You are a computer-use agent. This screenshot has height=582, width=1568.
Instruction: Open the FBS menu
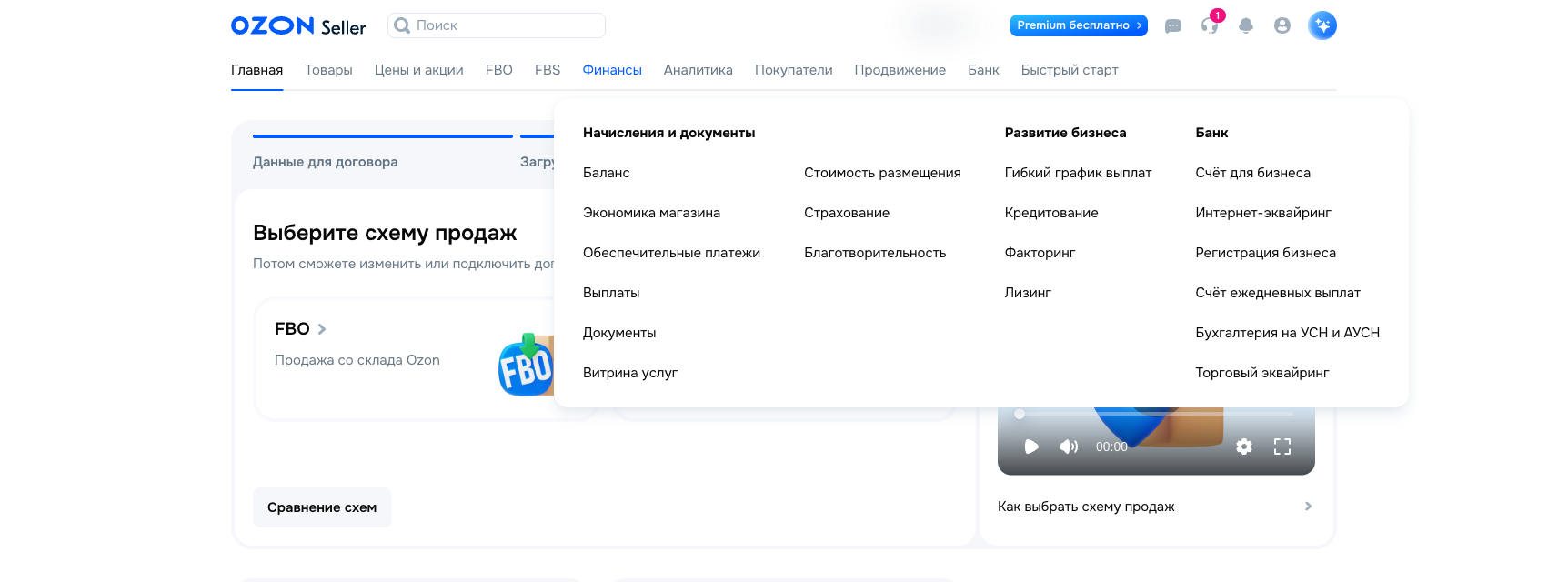[548, 70]
